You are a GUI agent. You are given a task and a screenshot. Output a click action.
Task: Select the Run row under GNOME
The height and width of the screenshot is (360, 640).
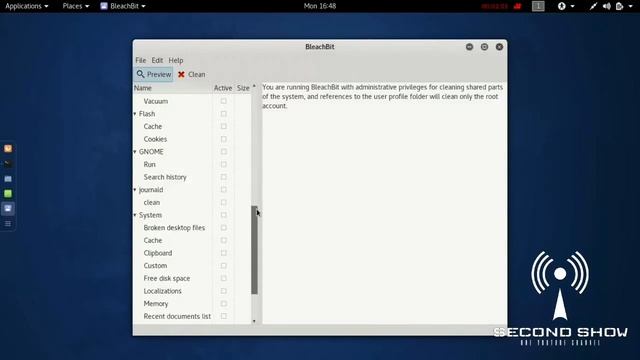pos(192,164)
